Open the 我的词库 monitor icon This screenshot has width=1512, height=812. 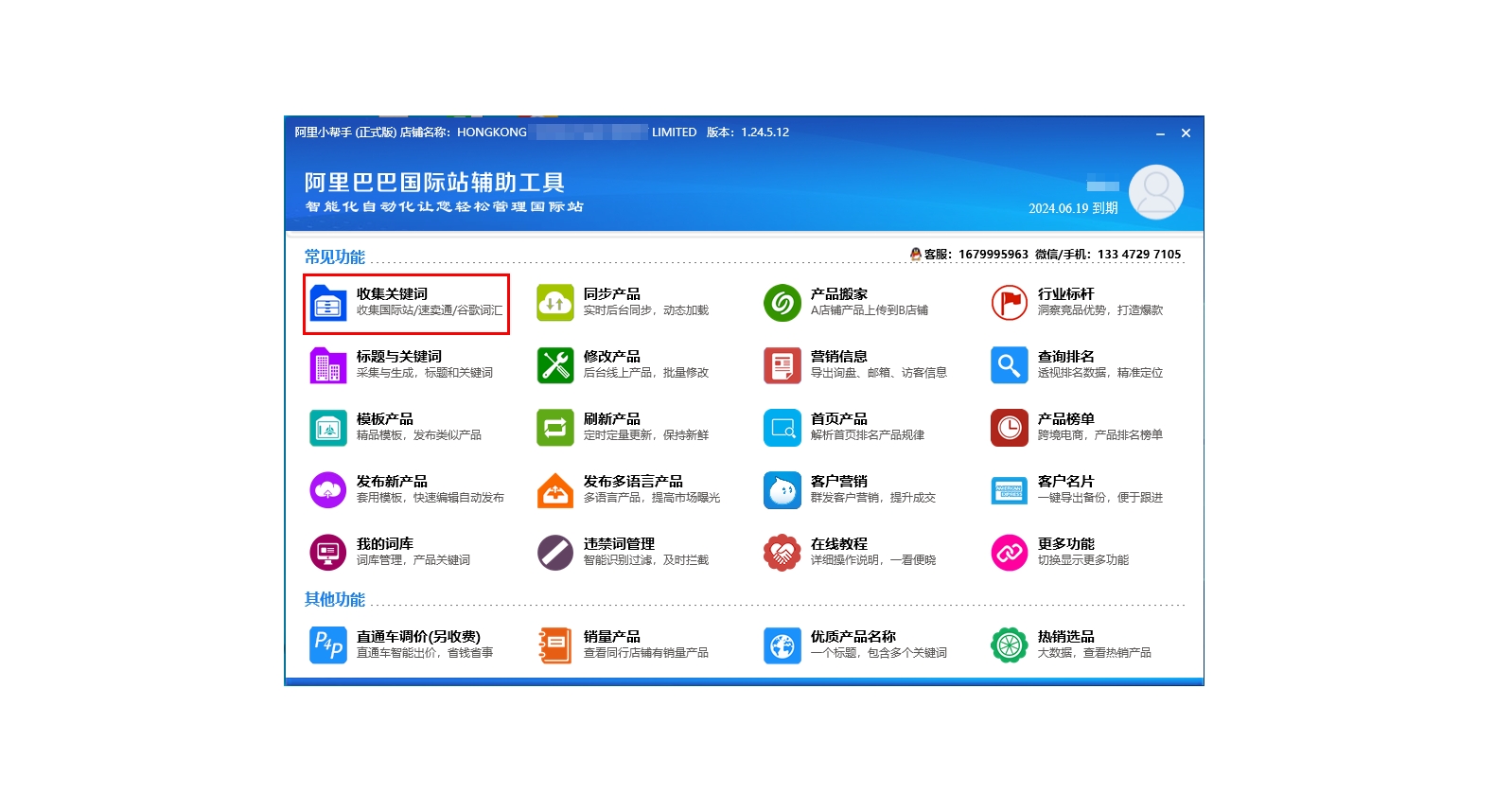point(327,553)
